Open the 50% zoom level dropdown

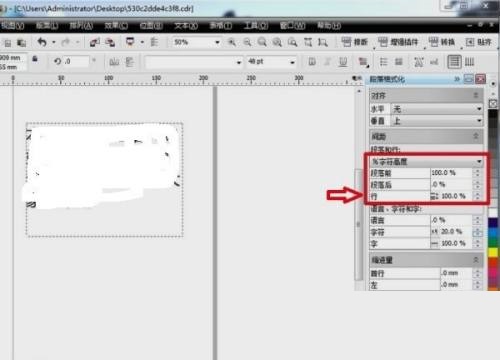pyautogui.click(x=217, y=42)
